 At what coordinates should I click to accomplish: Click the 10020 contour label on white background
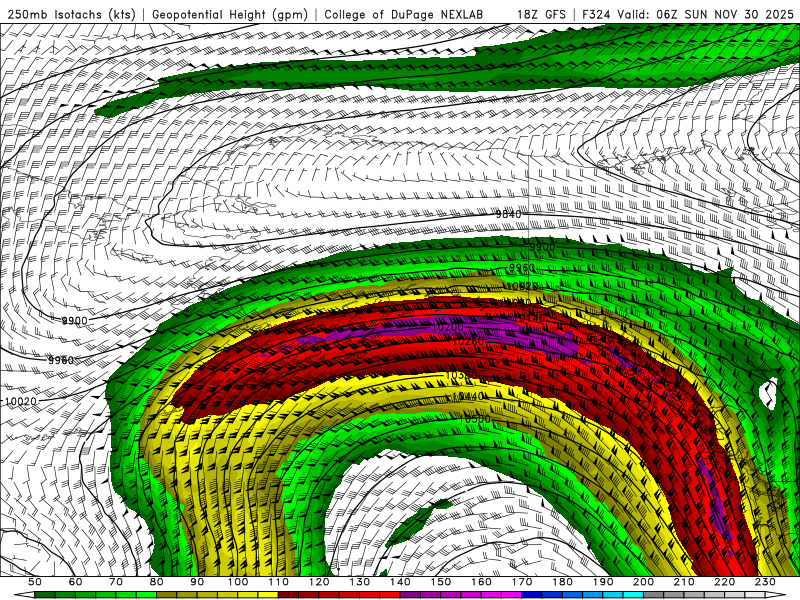point(21,402)
